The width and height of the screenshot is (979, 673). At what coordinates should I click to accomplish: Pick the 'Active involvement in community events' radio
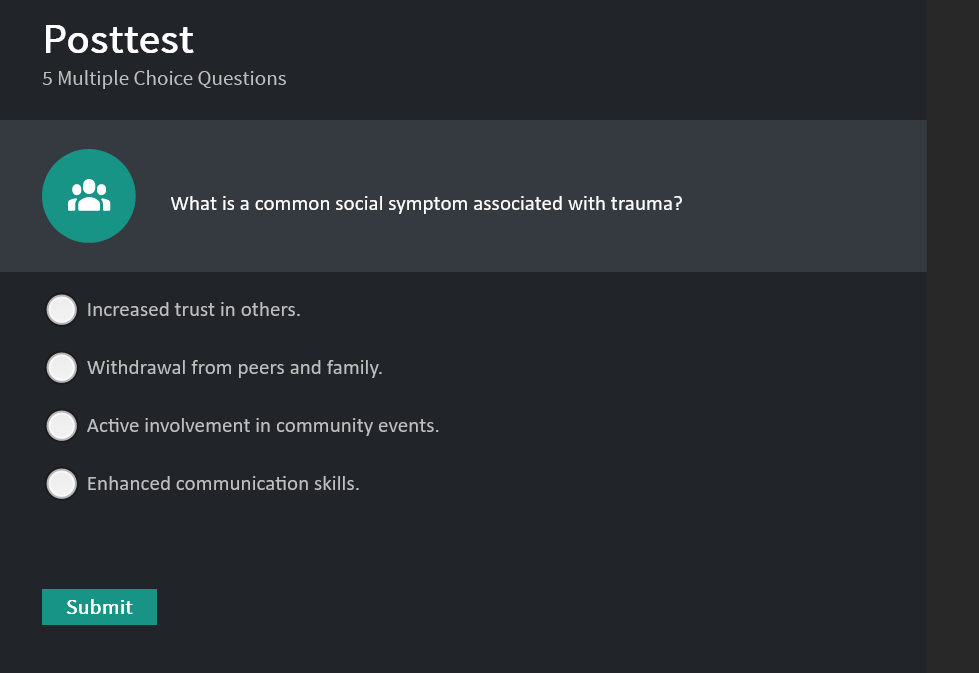click(62, 426)
